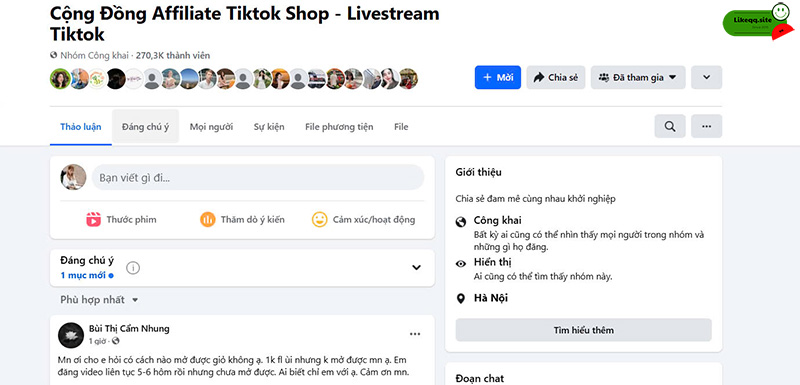The height and width of the screenshot is (385, 800).
Task: Click the Bạn viết gì đi post field
Action: point(258,177)
